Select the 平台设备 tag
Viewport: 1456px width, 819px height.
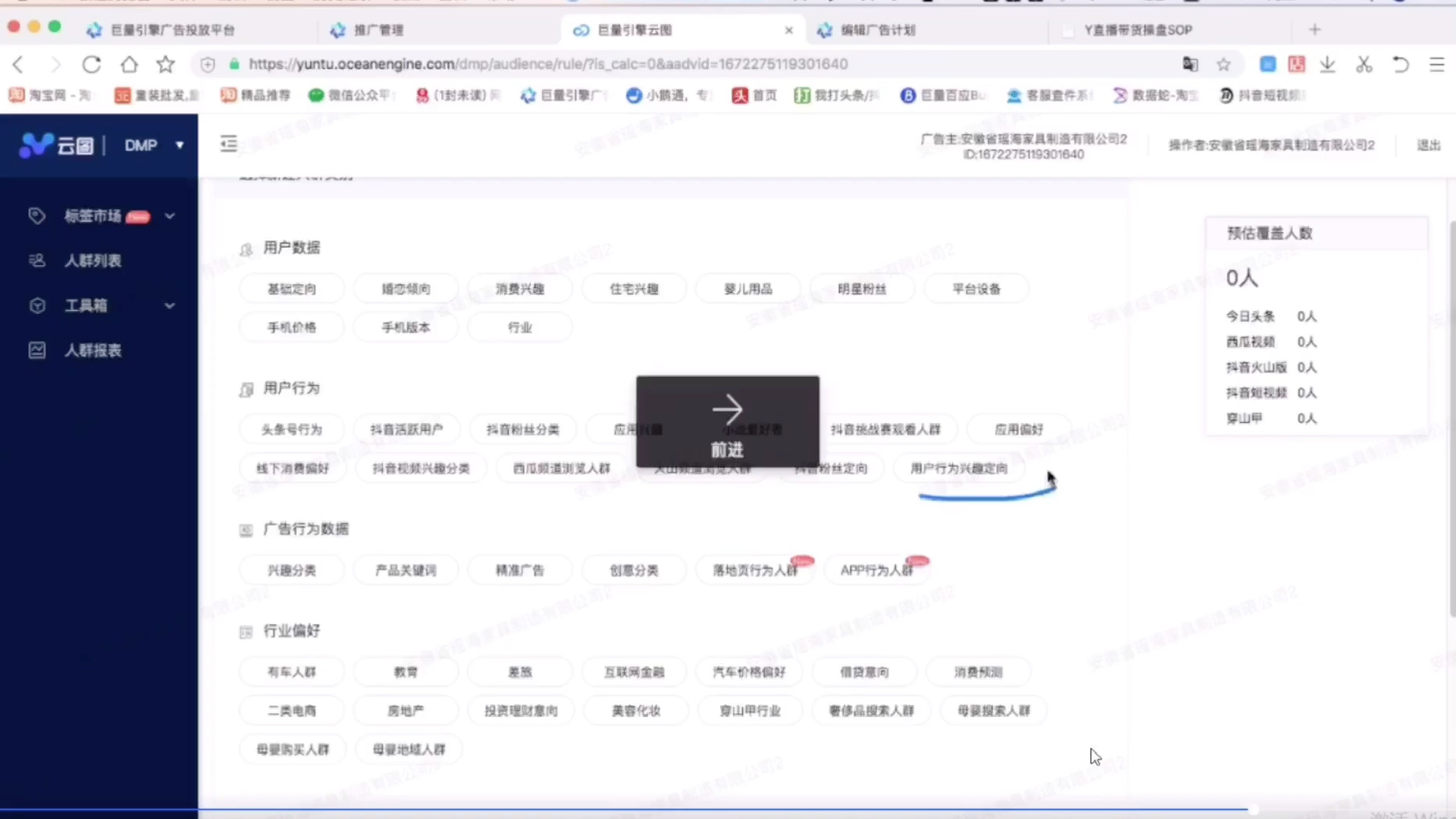tap(976, 289)
